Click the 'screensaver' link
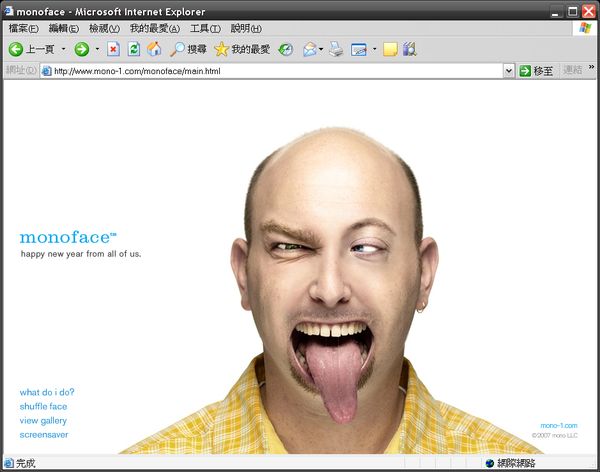This screenshot has width=600, height=472. point(44,435)
